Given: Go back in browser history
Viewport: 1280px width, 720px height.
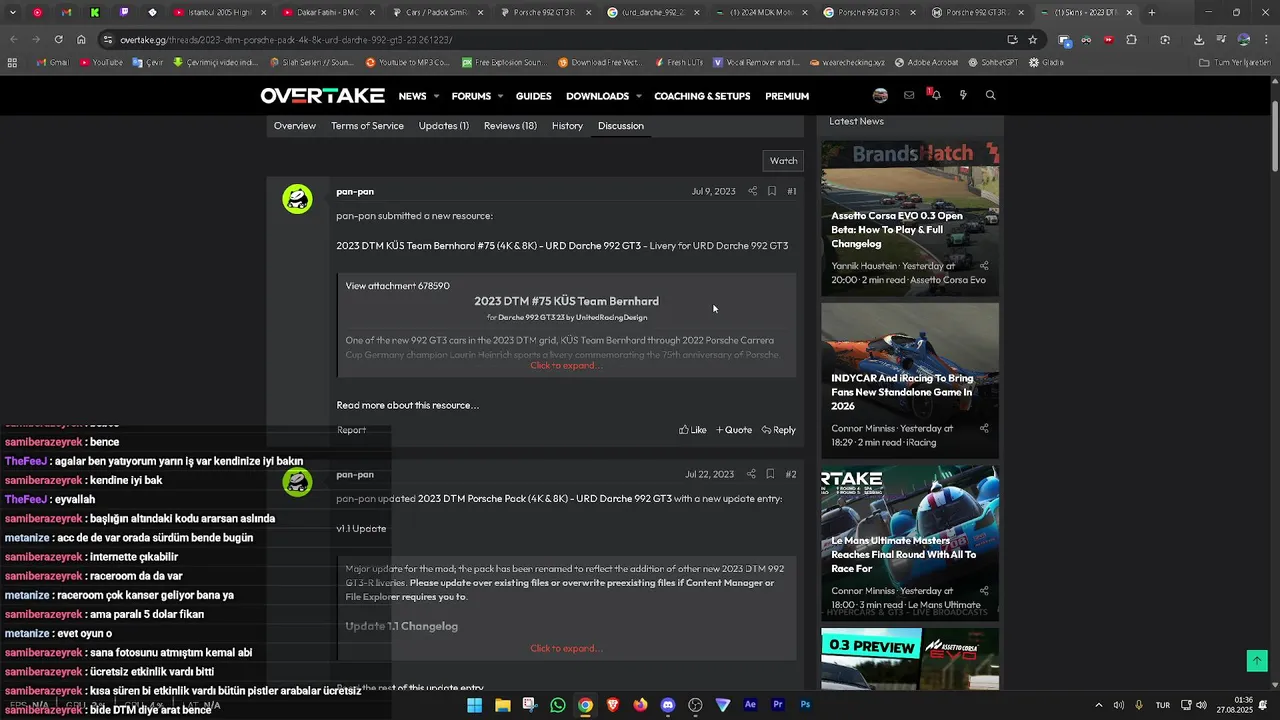Looking at the screenshot, I should pyautogui.click(x=14, y=39).
